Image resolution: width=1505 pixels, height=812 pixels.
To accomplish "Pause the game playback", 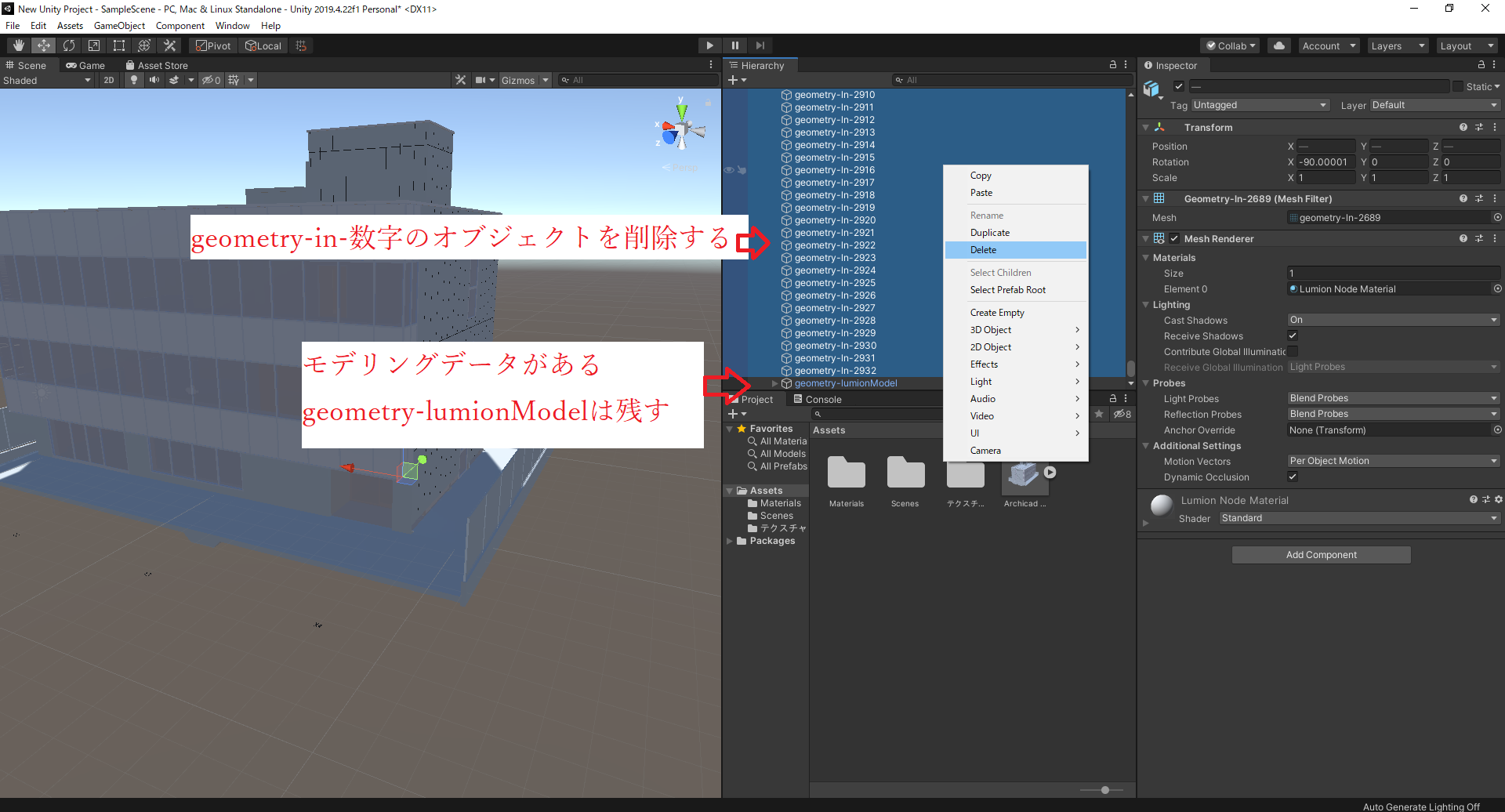I will pos(734,45).
